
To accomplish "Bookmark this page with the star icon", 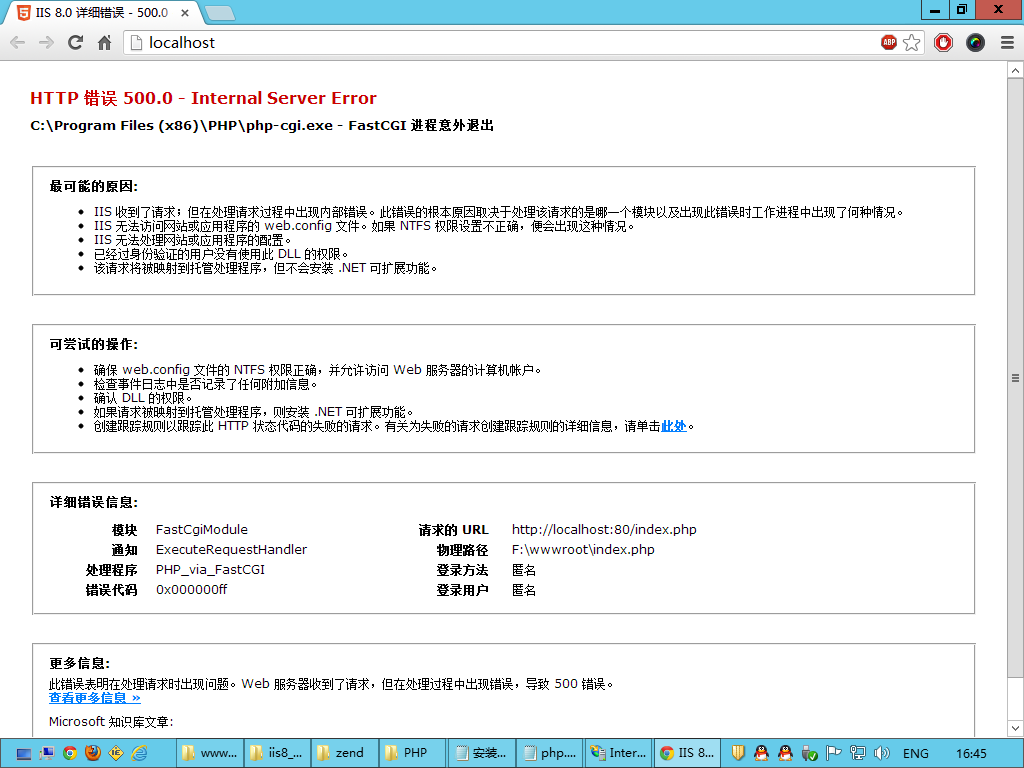I will (x=912, y=42).
